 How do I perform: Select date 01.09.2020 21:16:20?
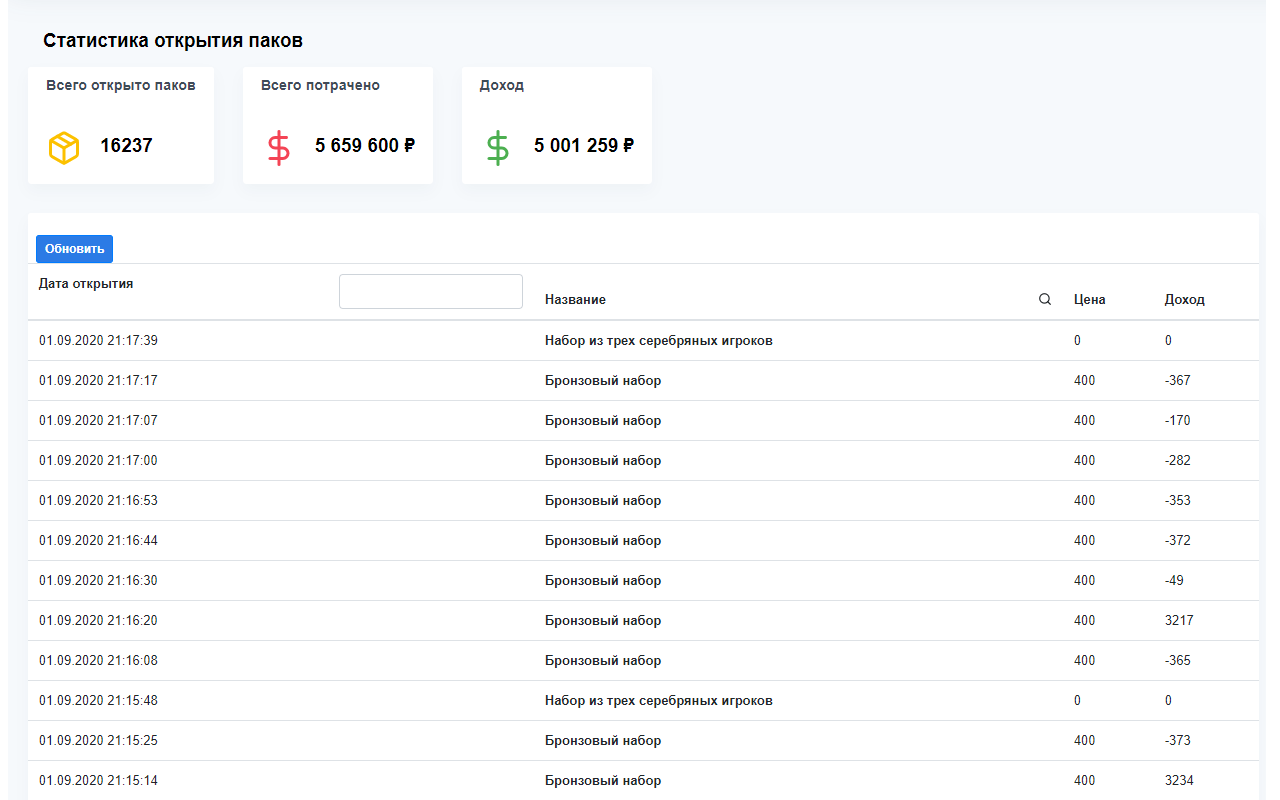tap(98, 620)
